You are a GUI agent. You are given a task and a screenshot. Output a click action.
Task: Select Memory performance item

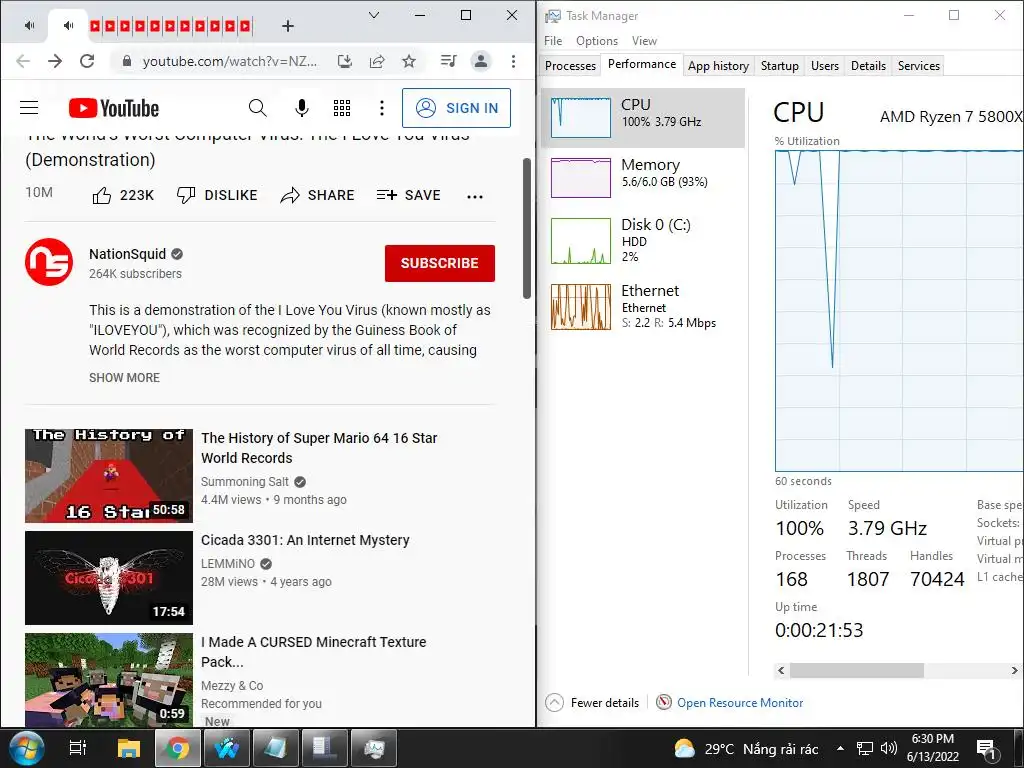[x=643, y=178]
